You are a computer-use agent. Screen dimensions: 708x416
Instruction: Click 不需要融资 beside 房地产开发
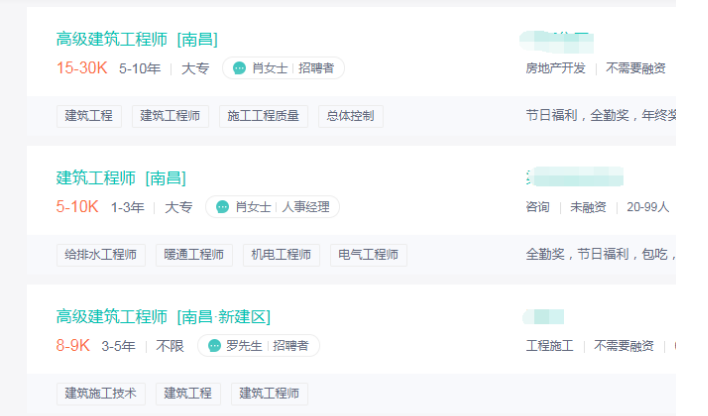click(636, 68)
